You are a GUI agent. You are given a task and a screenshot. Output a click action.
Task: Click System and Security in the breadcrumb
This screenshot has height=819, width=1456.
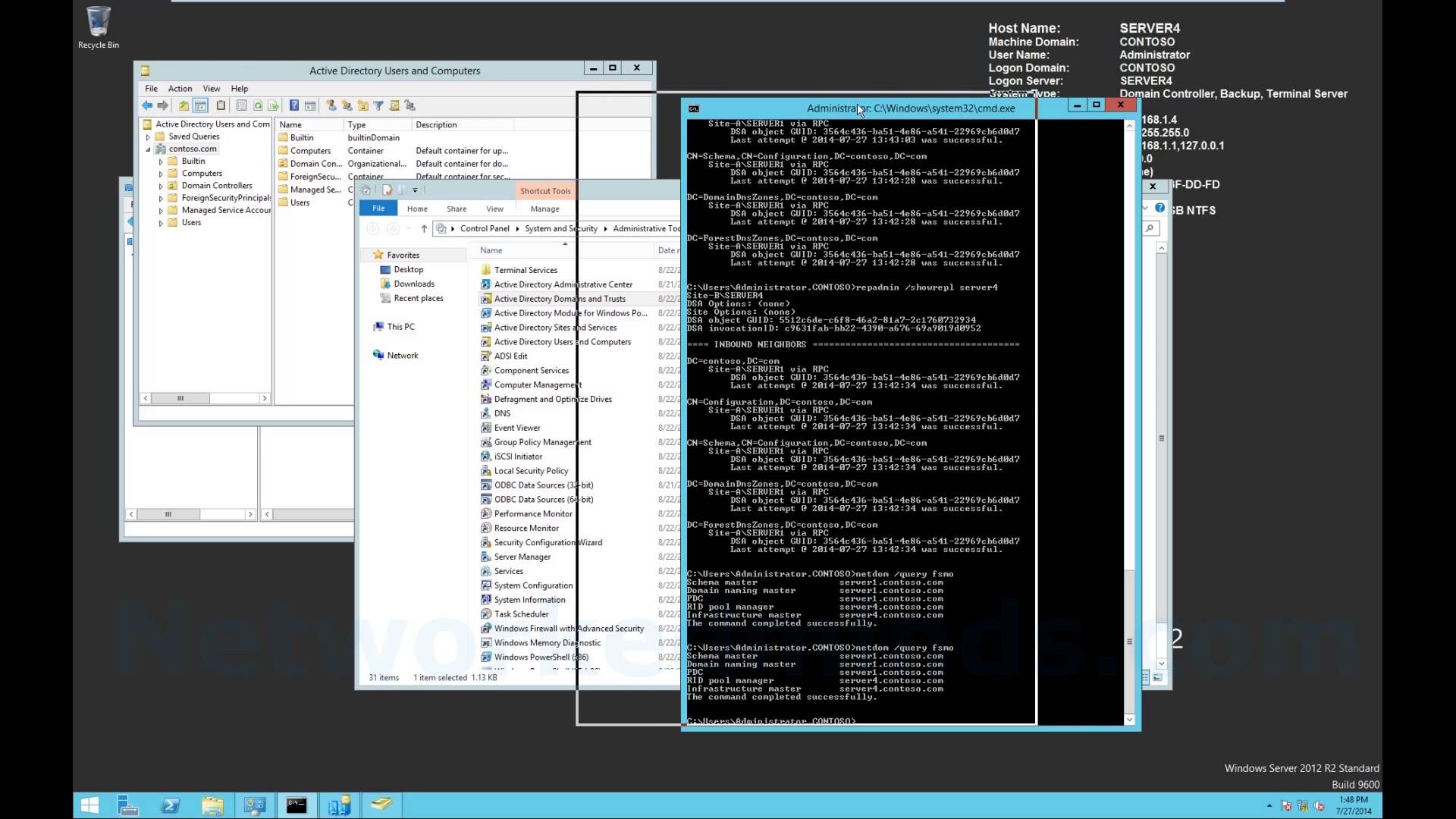click(x=561, y=228)
